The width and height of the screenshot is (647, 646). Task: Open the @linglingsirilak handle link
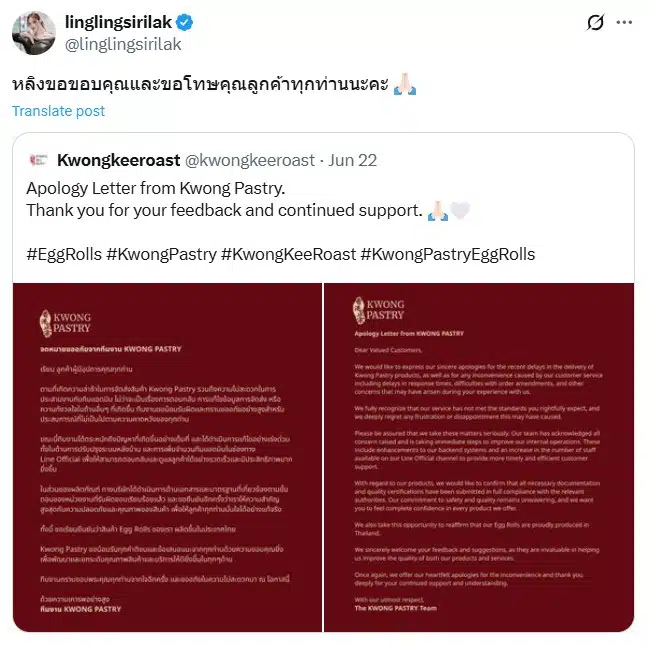click(123, 44)
